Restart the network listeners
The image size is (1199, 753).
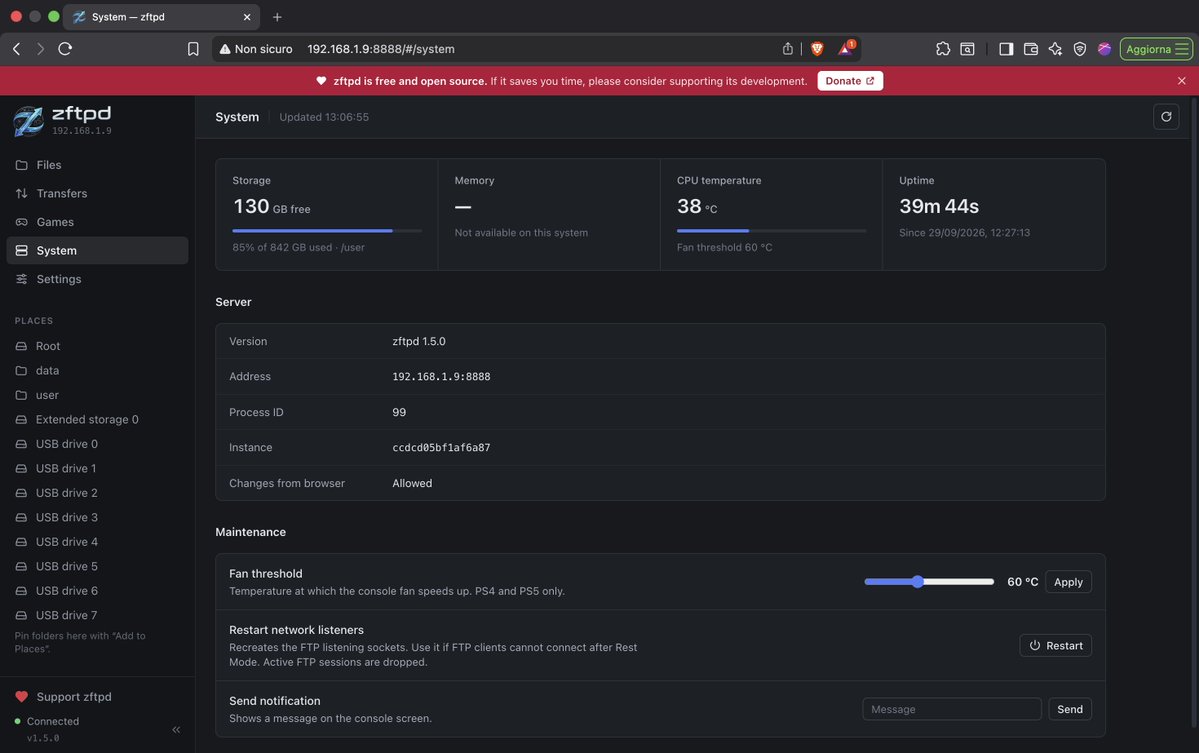1055,645
